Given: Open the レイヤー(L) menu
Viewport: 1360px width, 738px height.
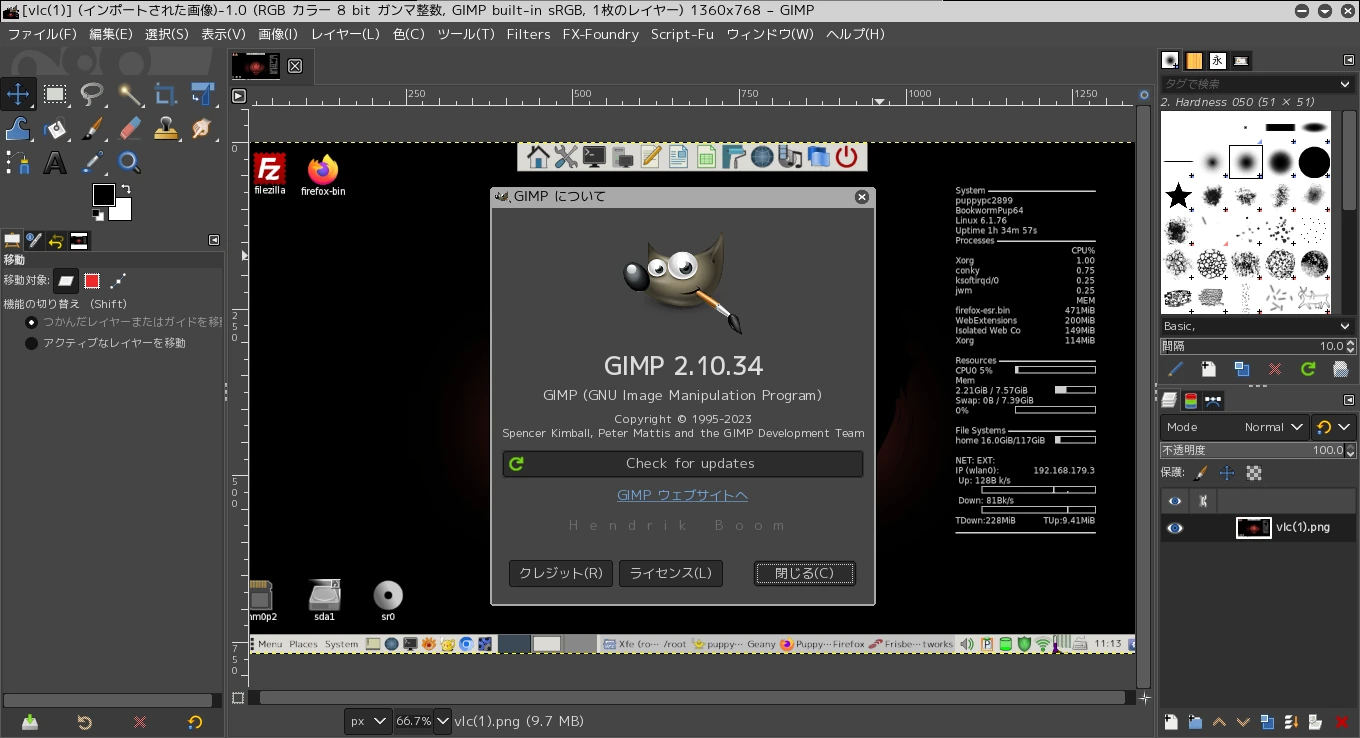Looking at the screenshot, I should click(345, 34).
